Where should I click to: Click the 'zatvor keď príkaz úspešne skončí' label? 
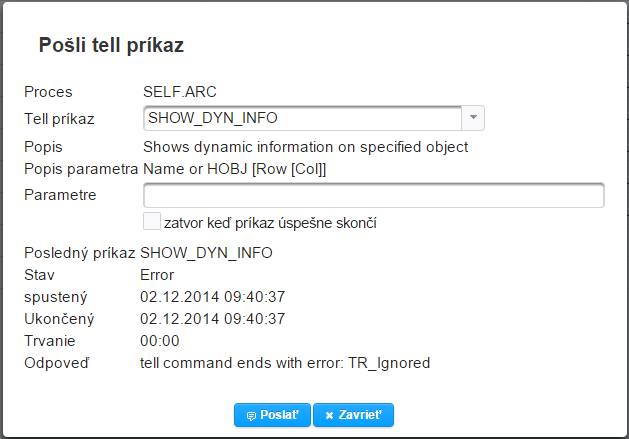coord(269,222)
